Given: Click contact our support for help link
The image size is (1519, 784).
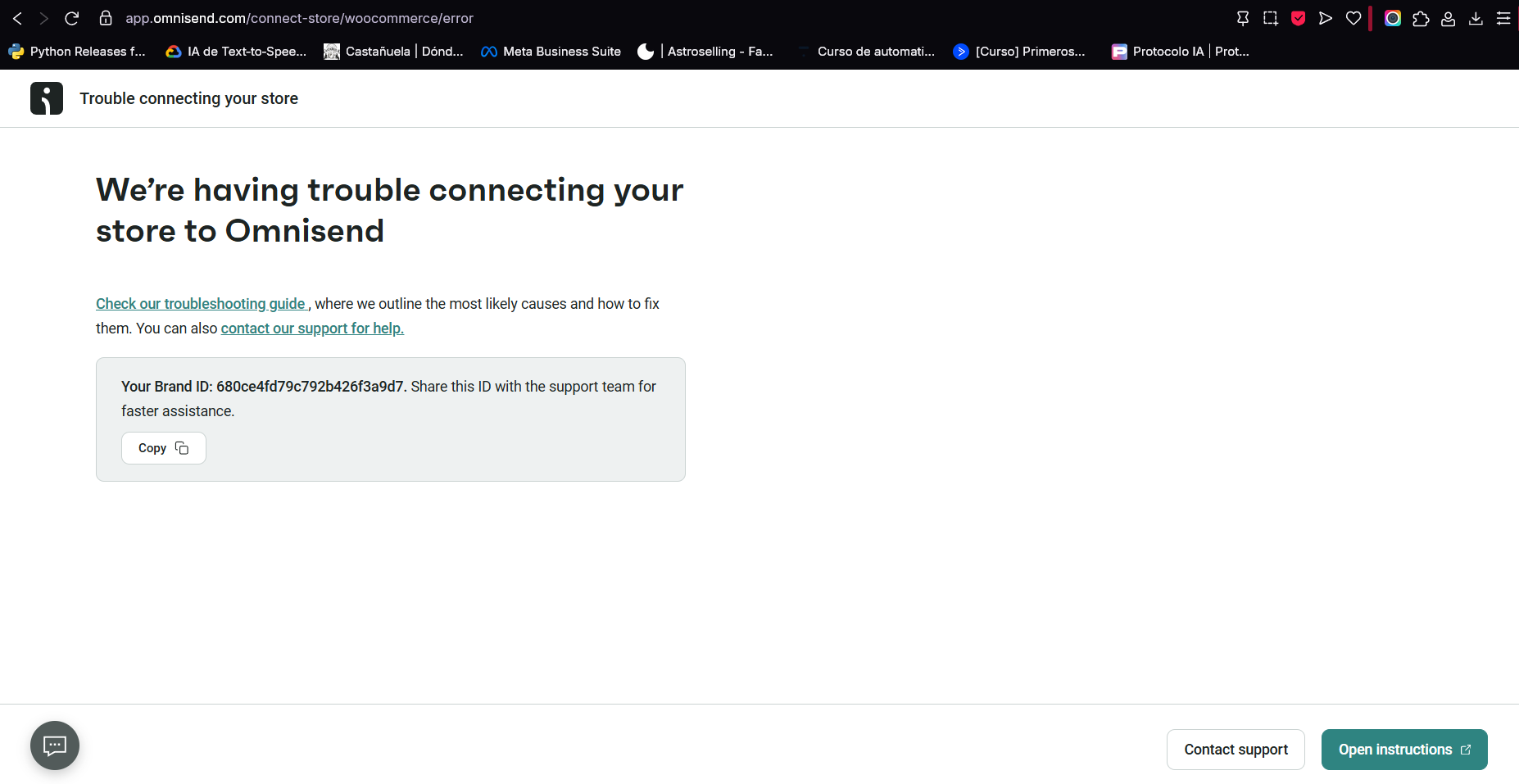Looking at the screenshot, I should [312, 329].
